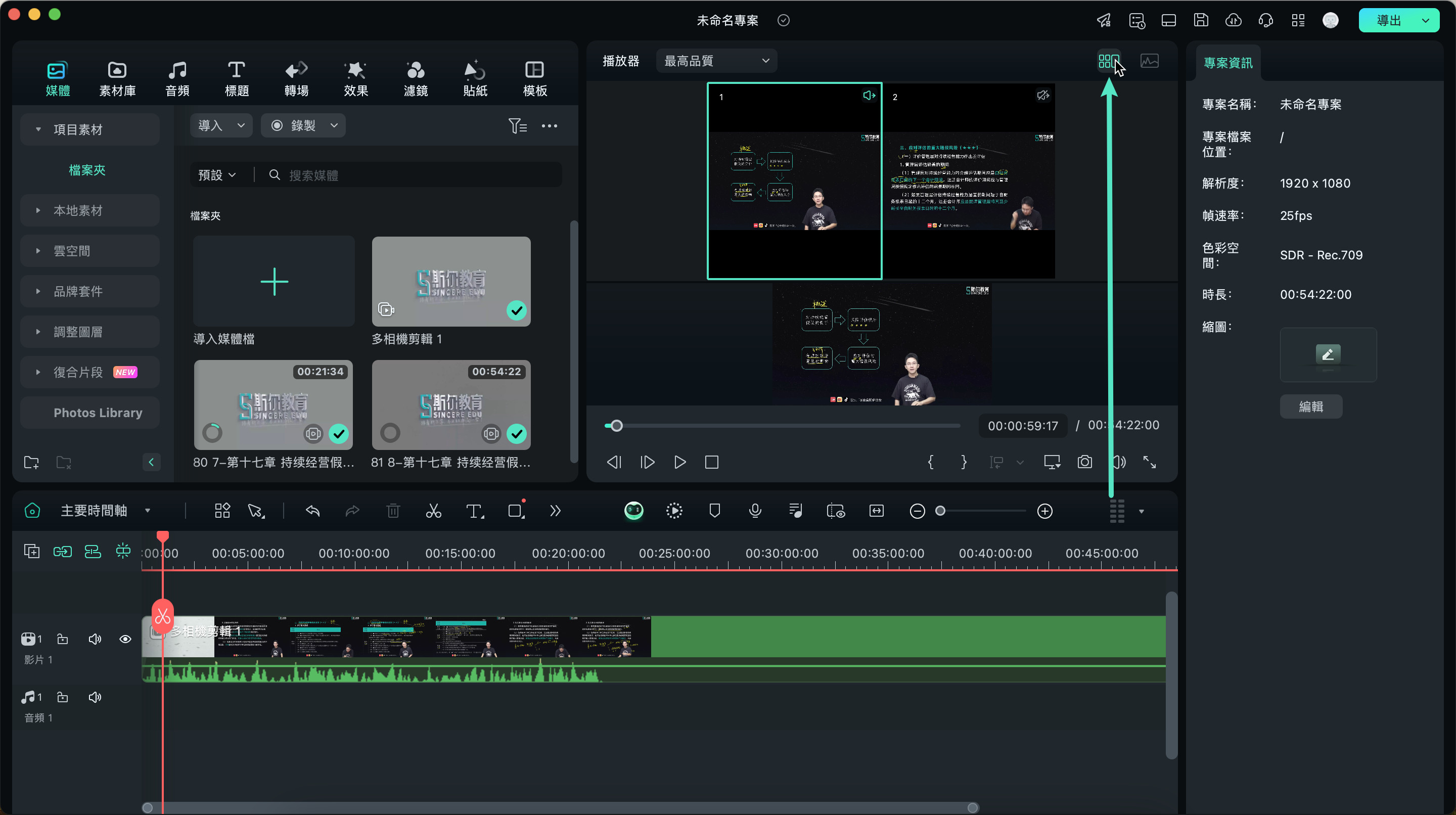The width and height of the screenshot is (1456, 815).
Task: Switch to the 音頻 tab
Action: (177, 78)
